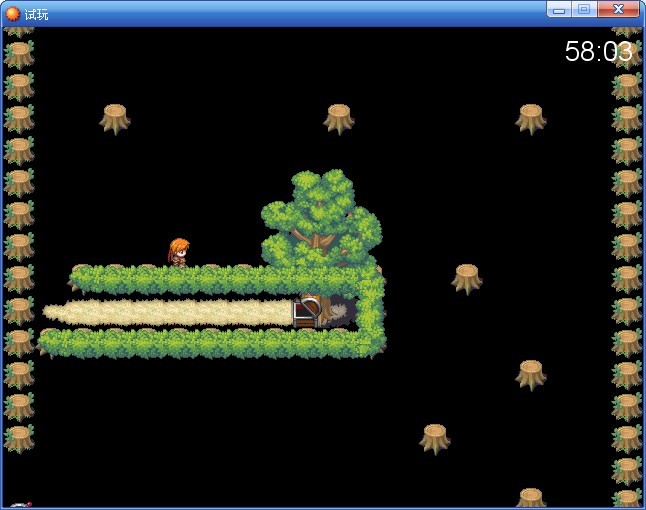Click the lone stump right of the big tree
This screenshot has width=646, height=510.
466,279
